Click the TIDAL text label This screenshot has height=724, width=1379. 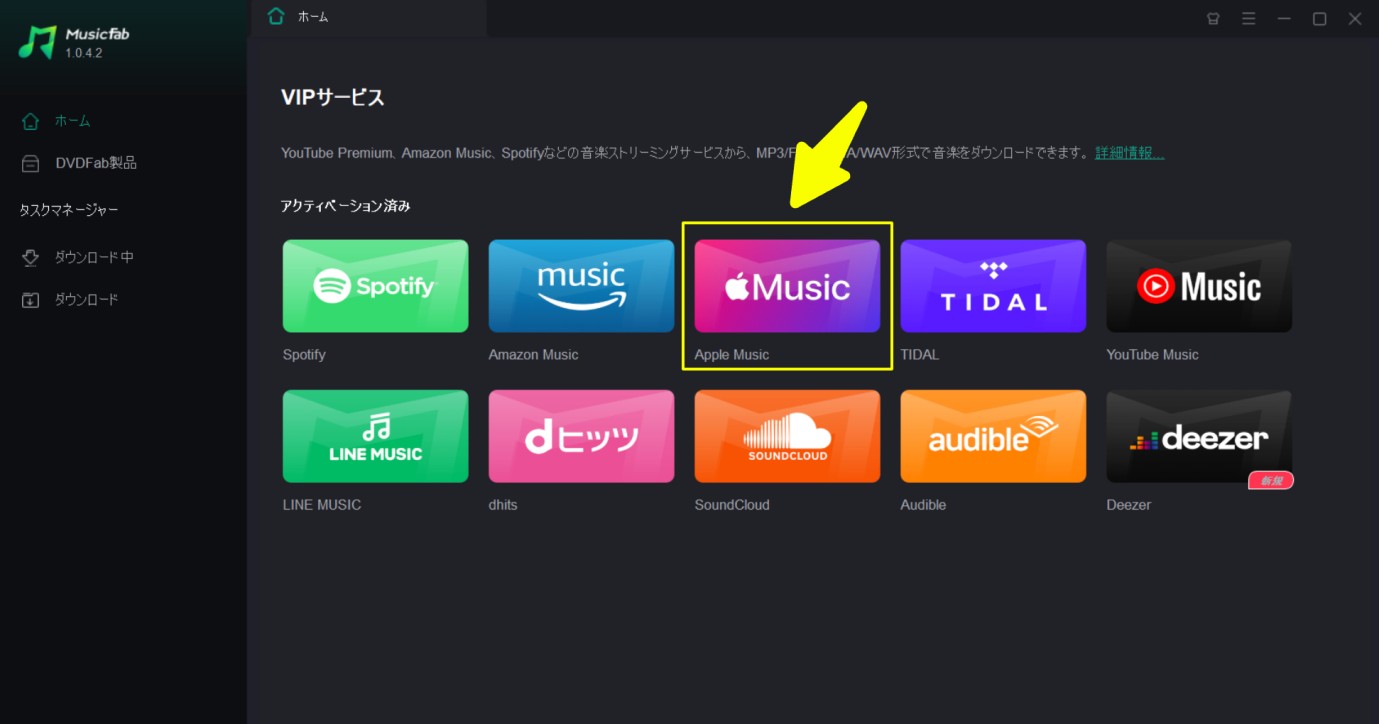click(x=919, y=355)
